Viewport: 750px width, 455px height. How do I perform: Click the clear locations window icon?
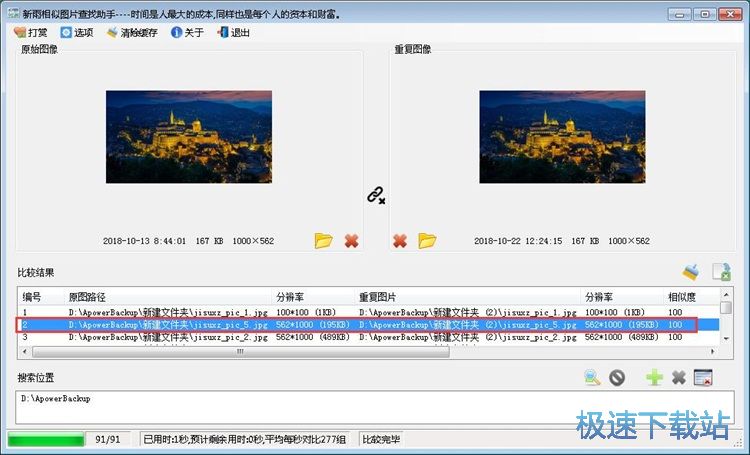(703, 377)
